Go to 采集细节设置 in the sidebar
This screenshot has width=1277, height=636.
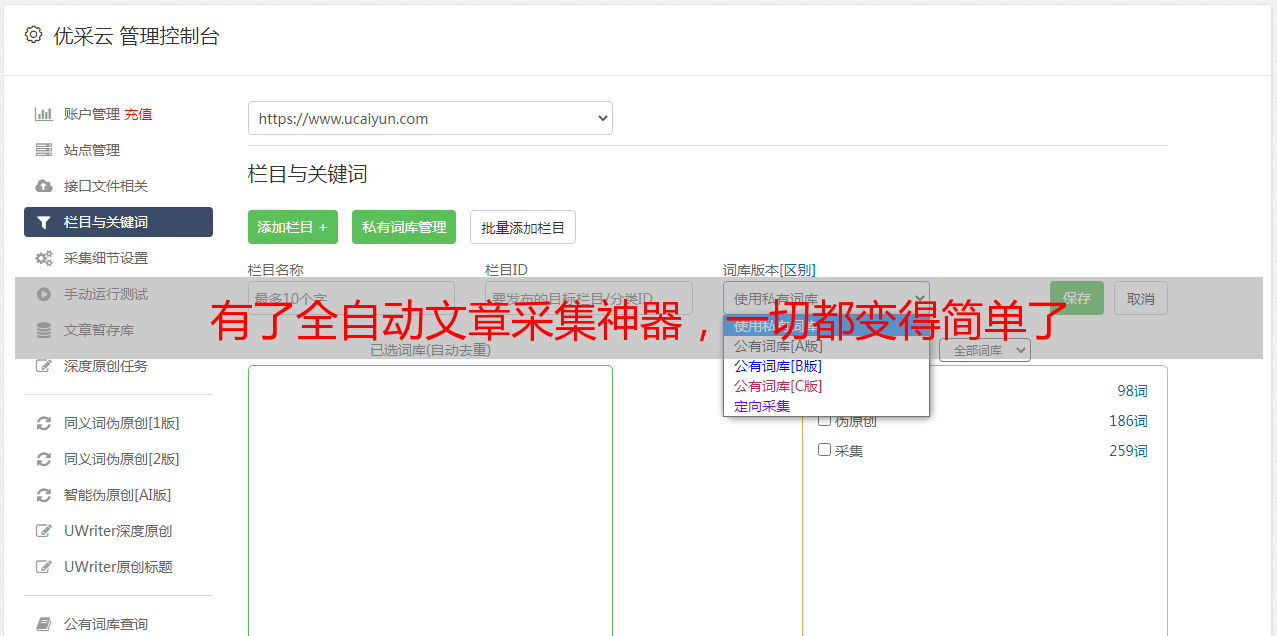[106, 258]
